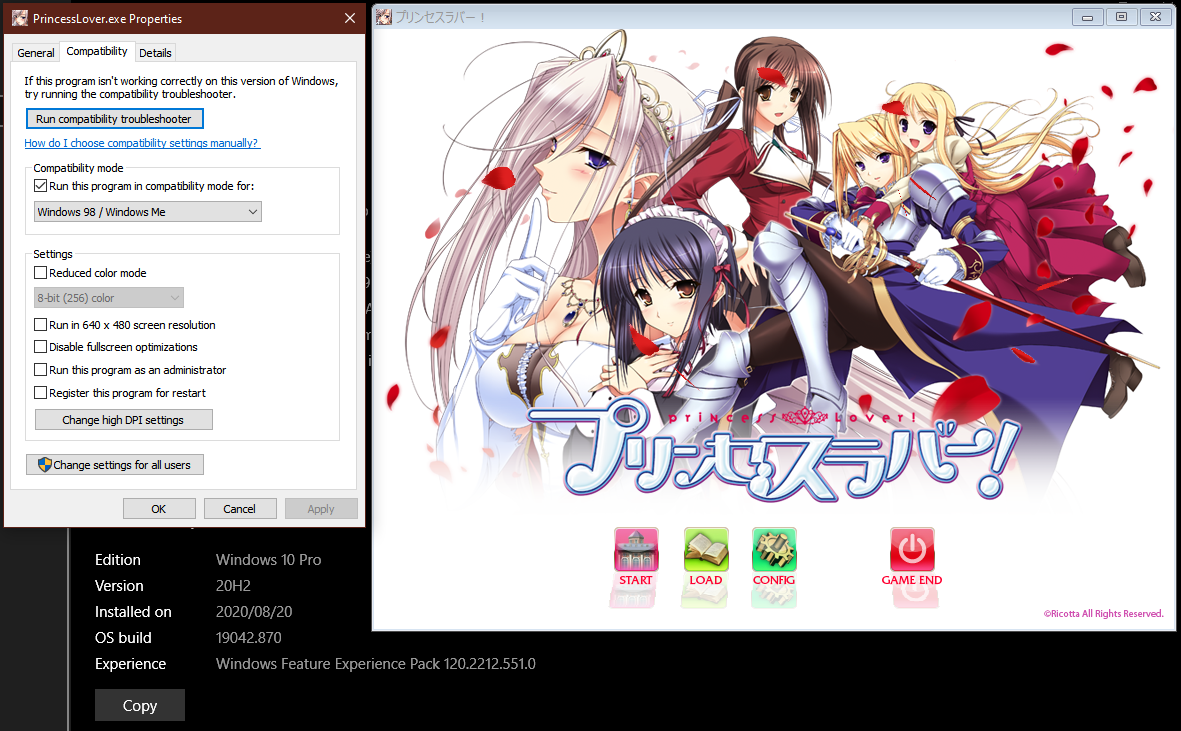Click the PrincessLover.exe Properties title icon
1181x731 pixels.
point(20,18)
